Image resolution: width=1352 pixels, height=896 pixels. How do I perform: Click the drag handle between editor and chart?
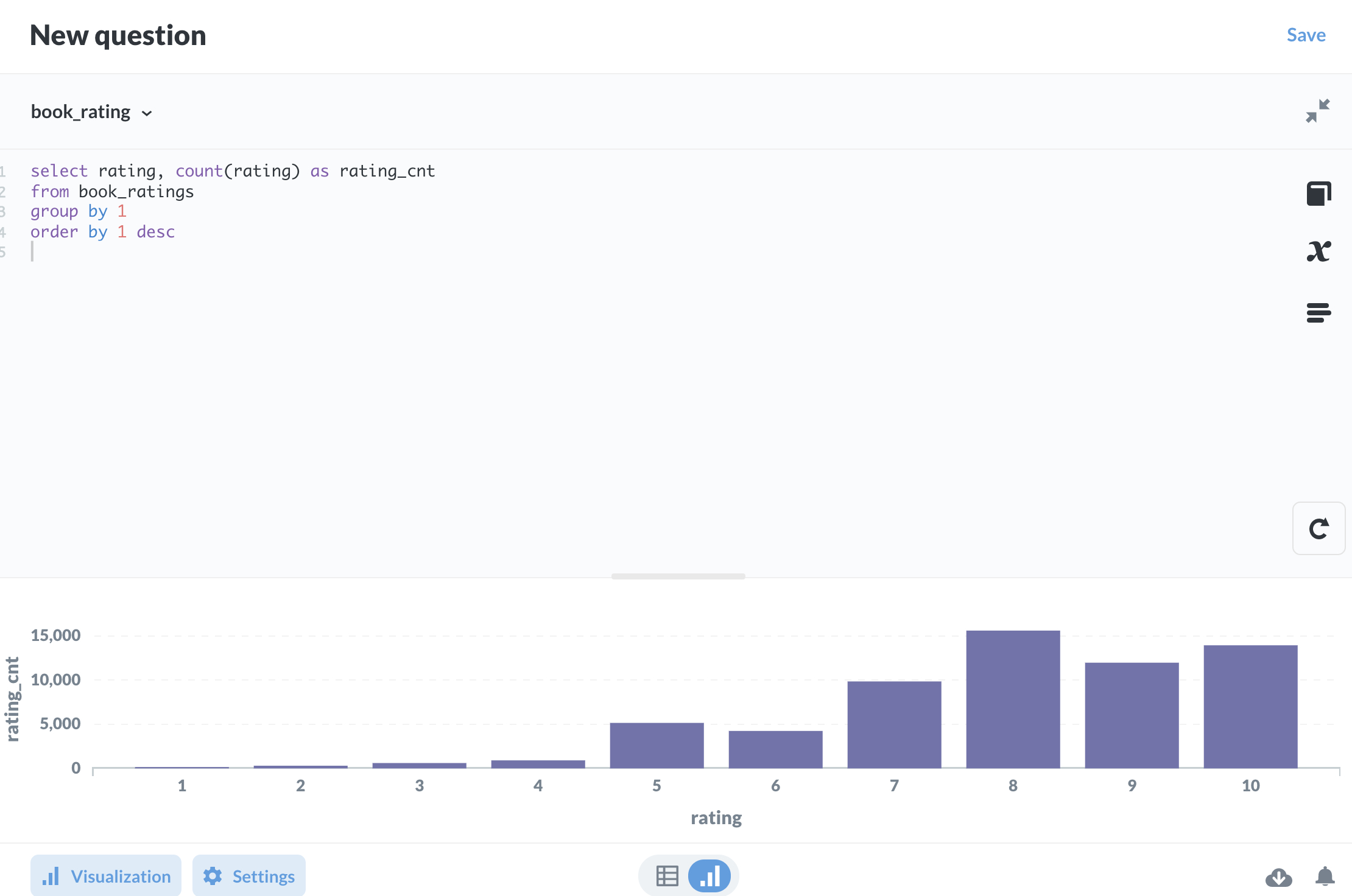point(678,576)
